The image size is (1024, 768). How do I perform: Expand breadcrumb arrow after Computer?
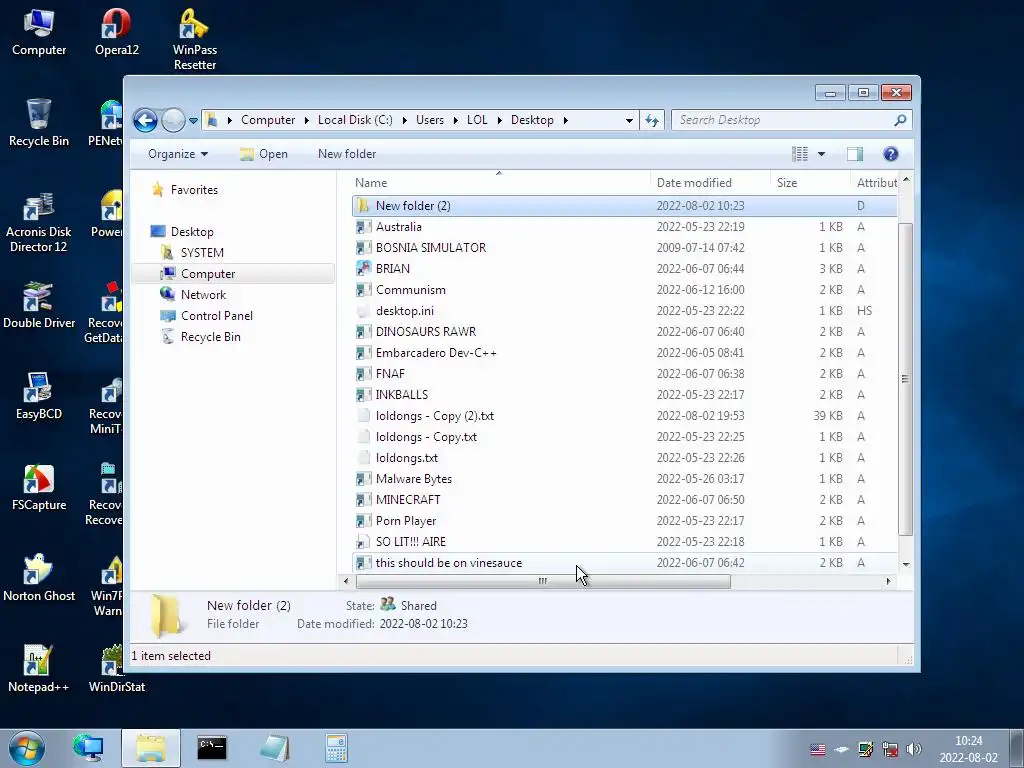[x=306, y=120]
